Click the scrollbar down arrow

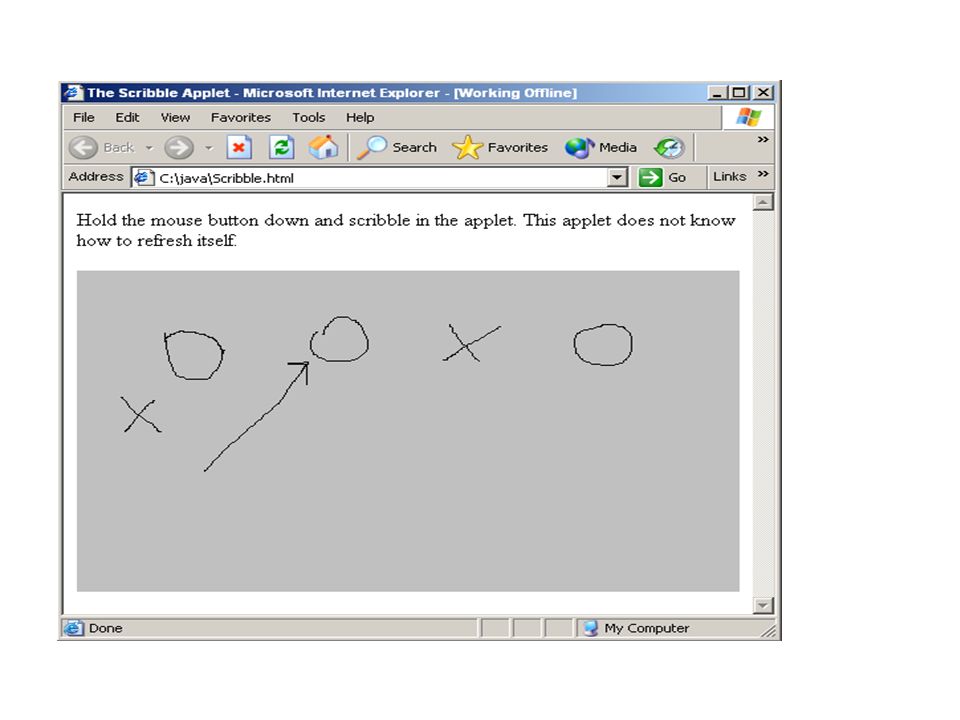click(x=763, y=605)
